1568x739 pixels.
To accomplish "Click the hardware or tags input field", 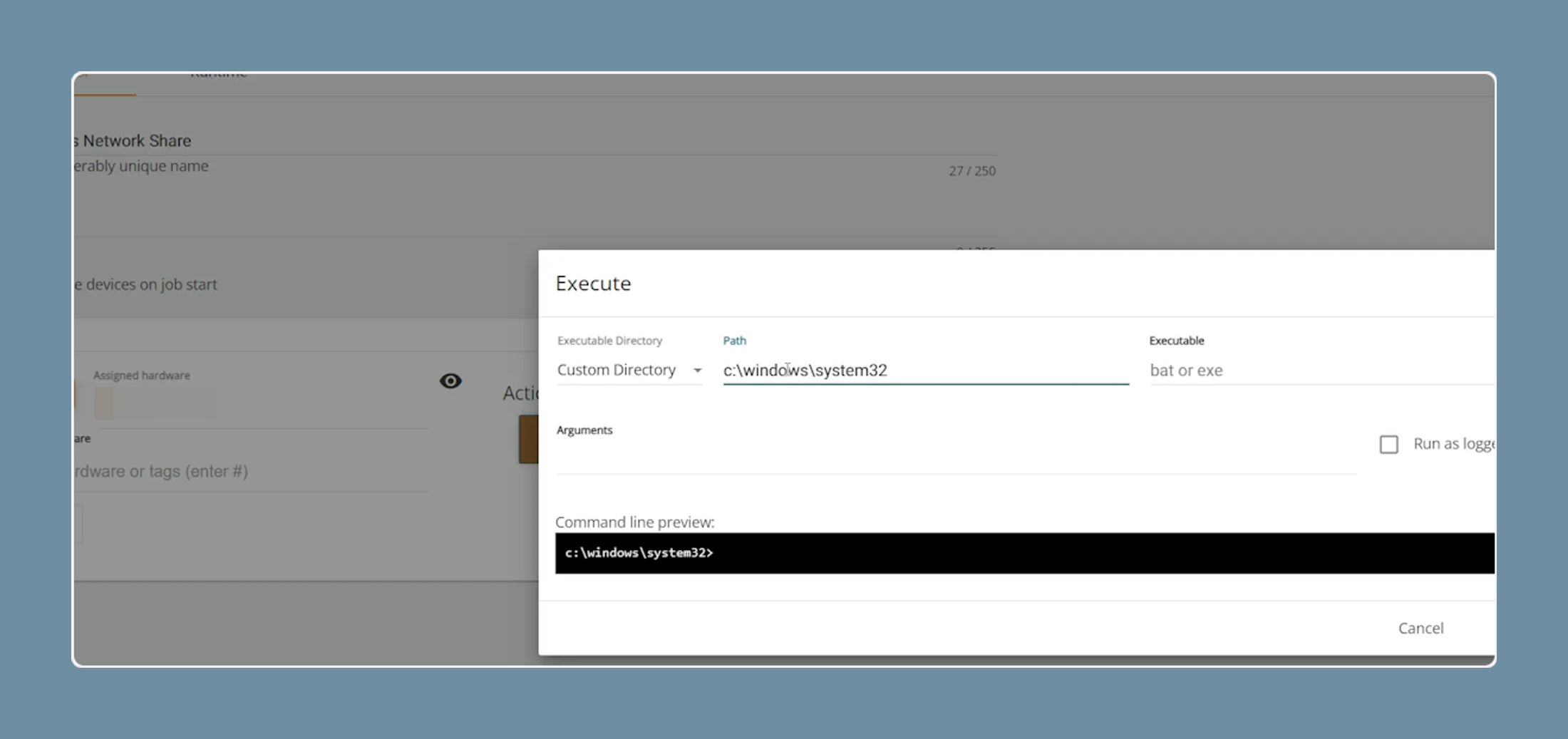I will pos(250,472).
